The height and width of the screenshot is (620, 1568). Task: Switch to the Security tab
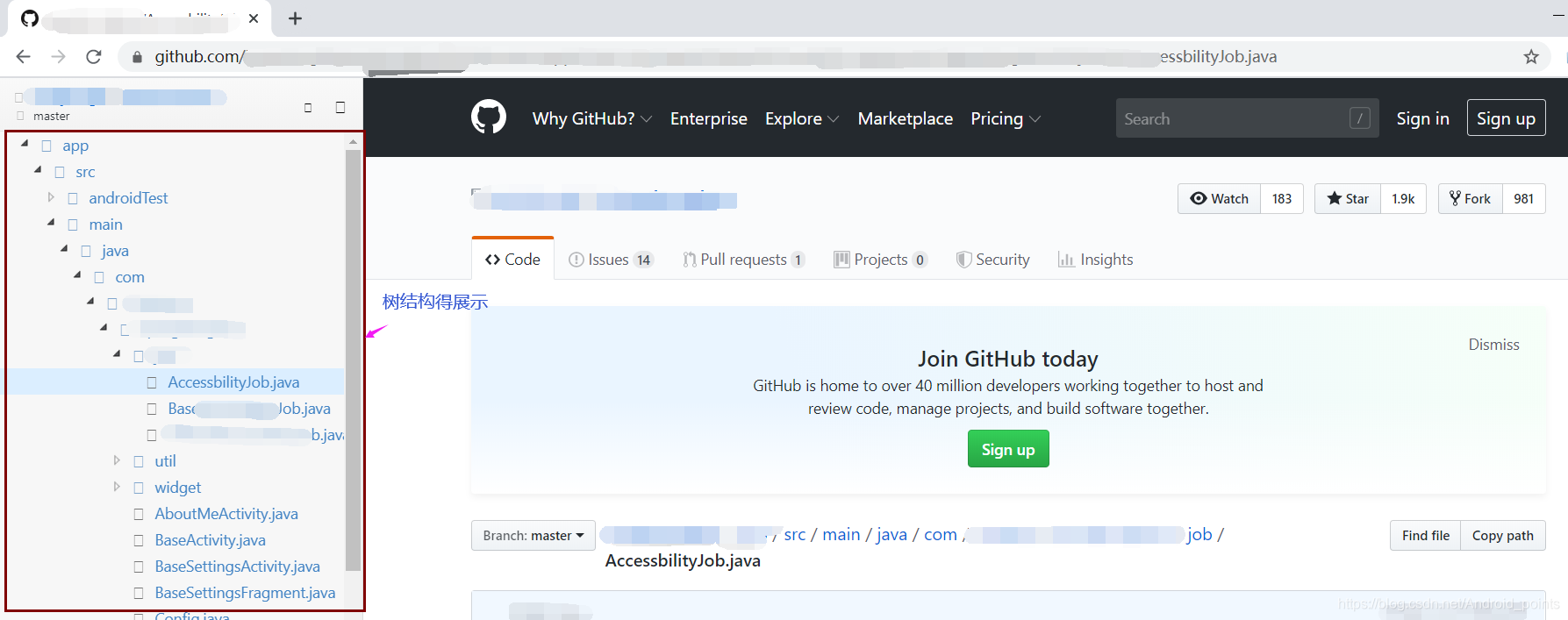pyautogui.click(x=992, y=260)
